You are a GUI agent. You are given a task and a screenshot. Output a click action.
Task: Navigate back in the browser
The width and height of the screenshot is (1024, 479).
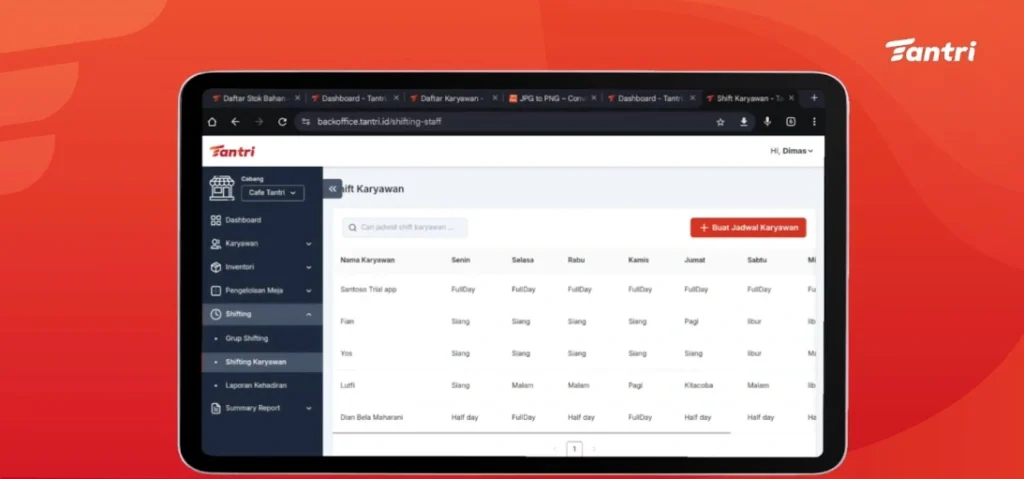pos(235,122)
